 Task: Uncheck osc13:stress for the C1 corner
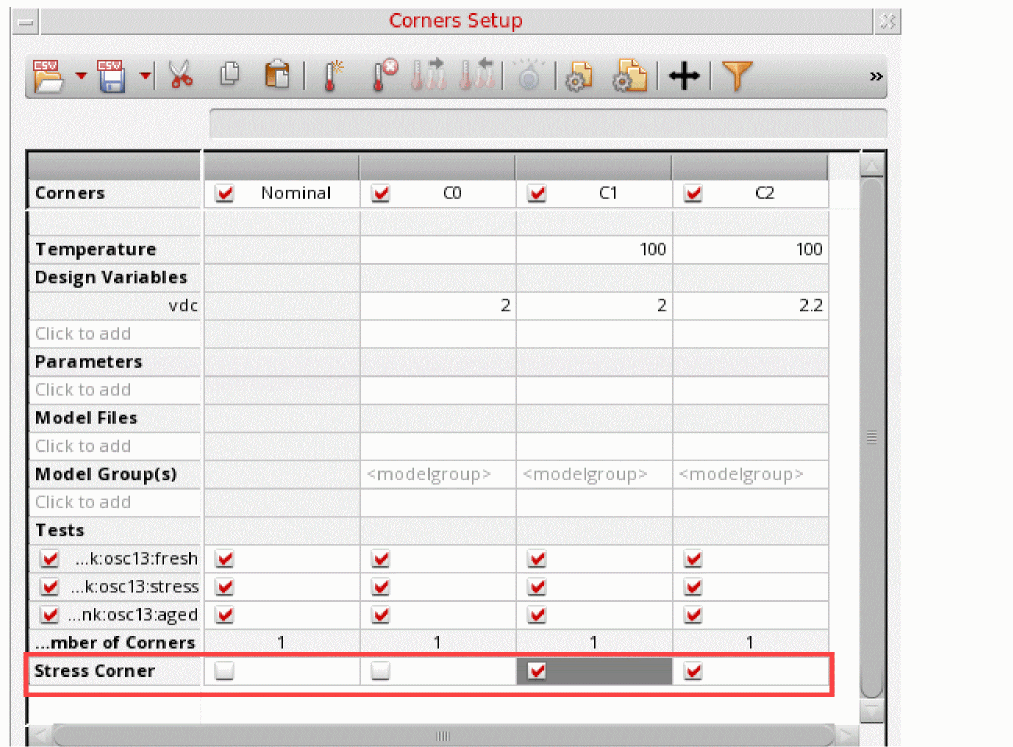click(537, 587)
